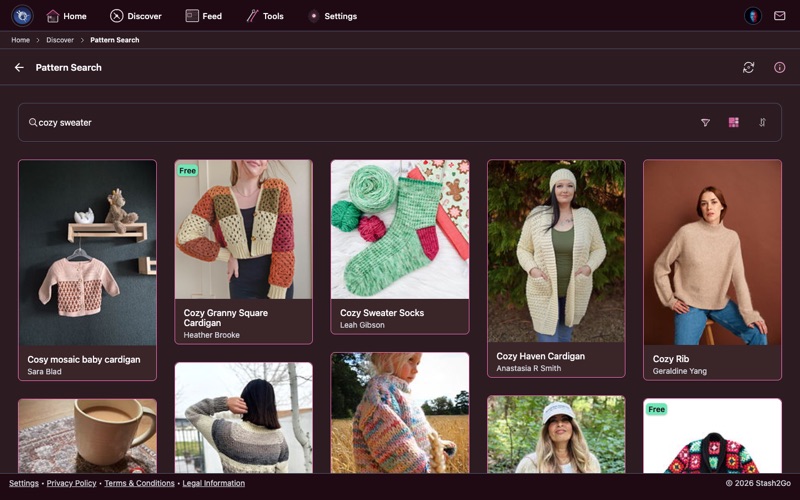Click designer name Geraldine Yang
Image resolution: width=800 pixels, height=500 pixels.
point(680,371)
